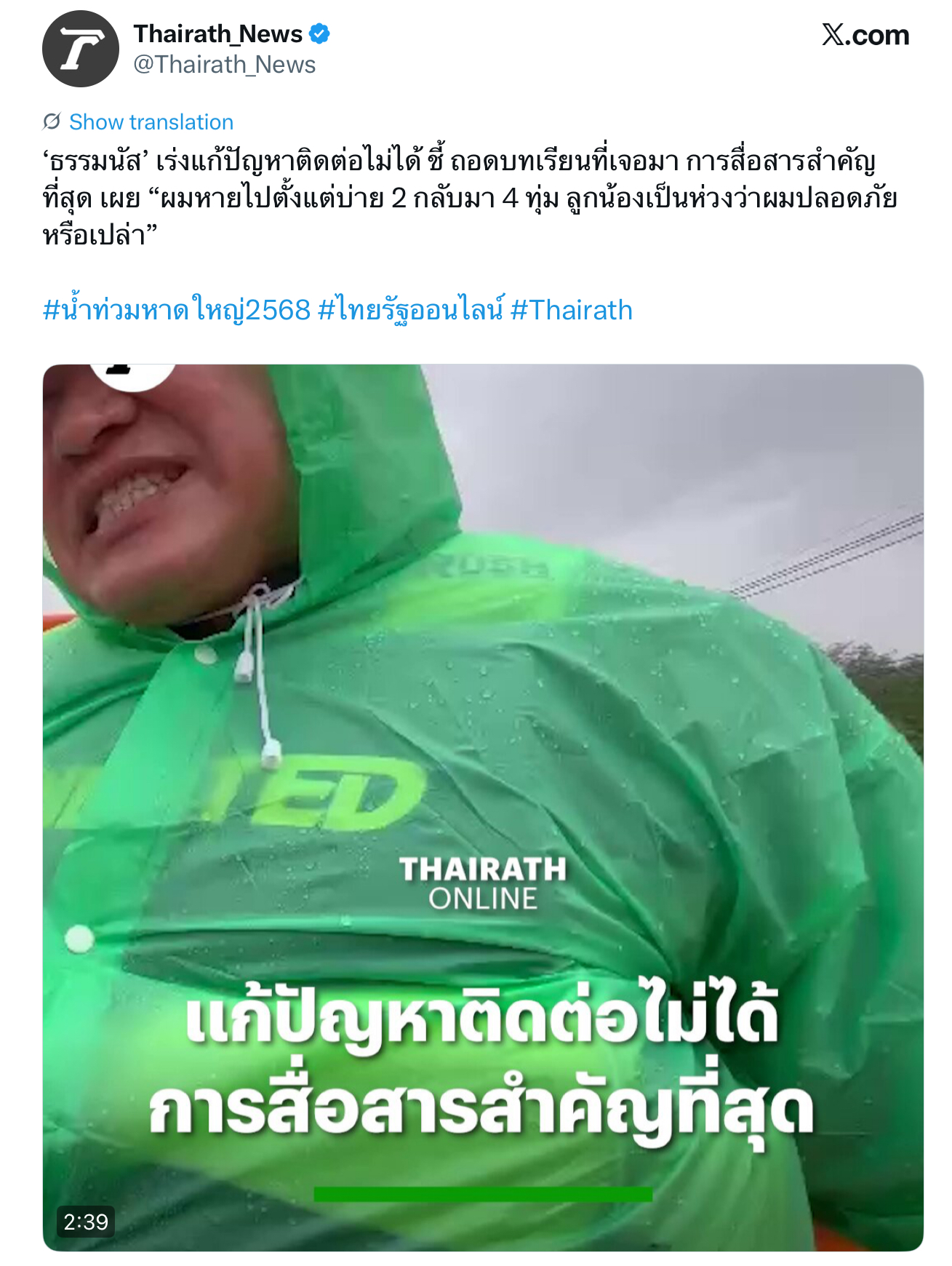Screen dimensions: 952x1266
Task: Open the Thairath_News profile avatar
Action: click(x=81, y=49)
